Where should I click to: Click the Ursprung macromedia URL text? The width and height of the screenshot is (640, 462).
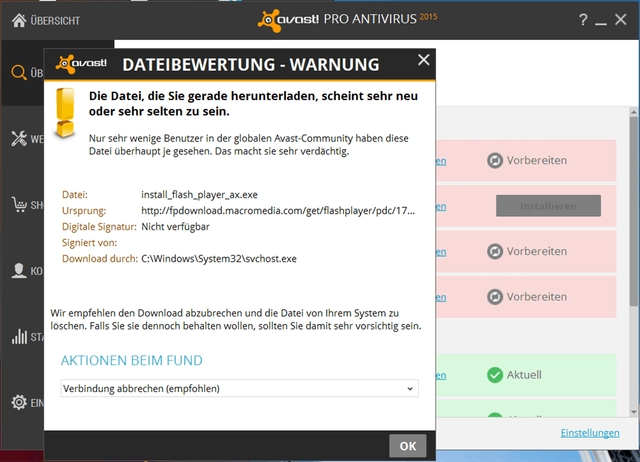(278, 211)
